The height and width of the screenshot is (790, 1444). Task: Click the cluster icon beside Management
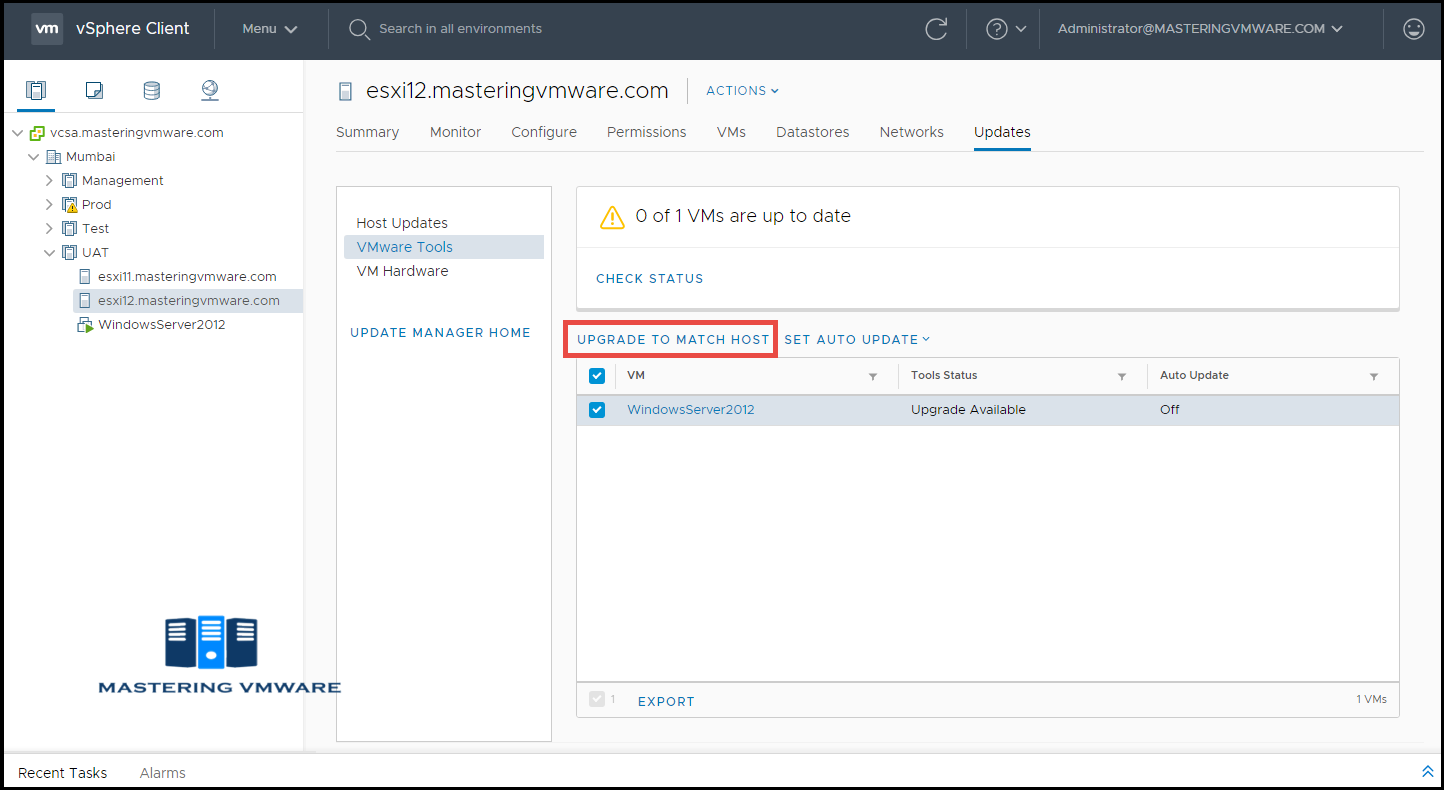69,181
